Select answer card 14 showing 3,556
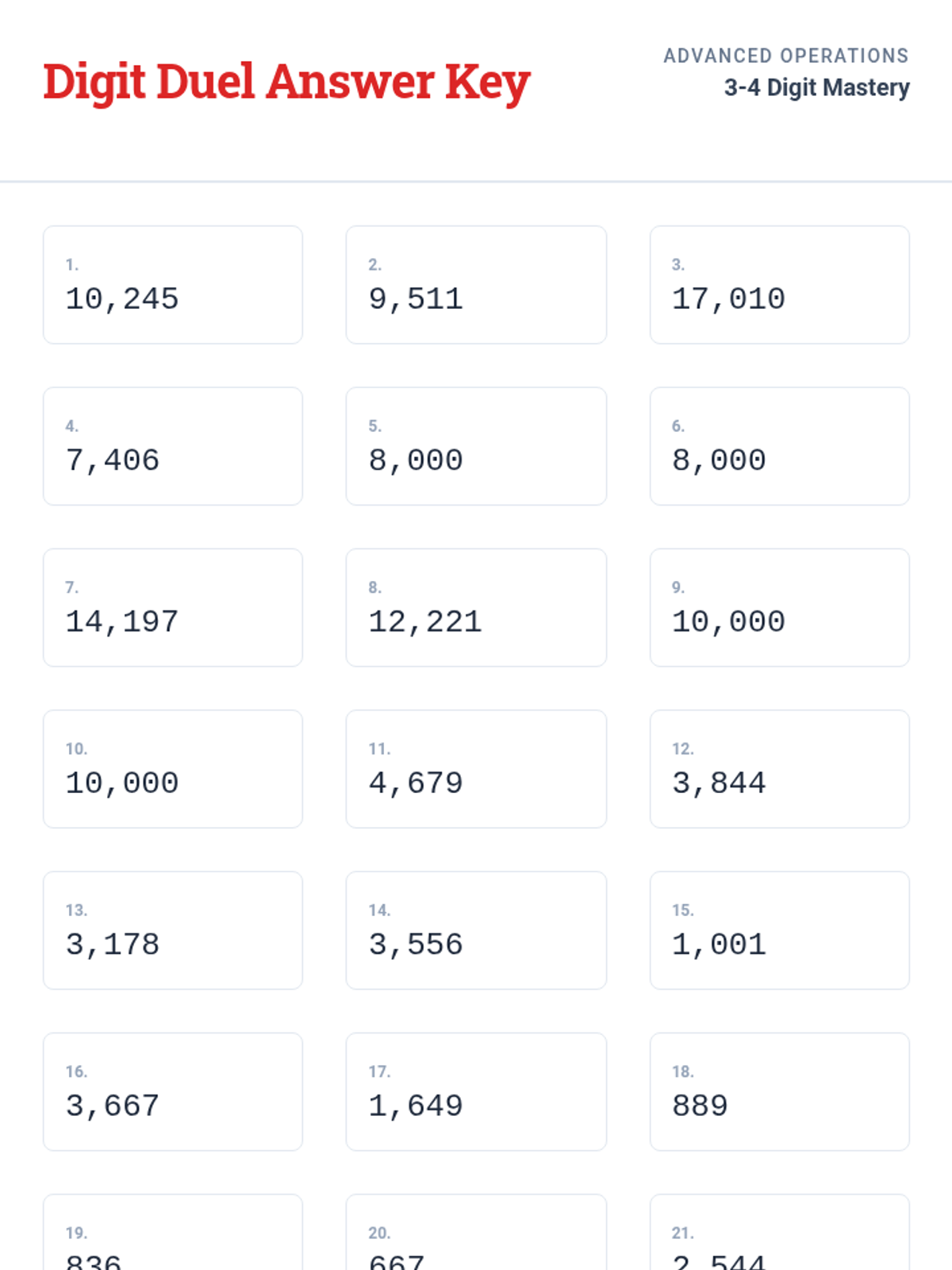This screenshot has width=952, height=1270. 476,930
